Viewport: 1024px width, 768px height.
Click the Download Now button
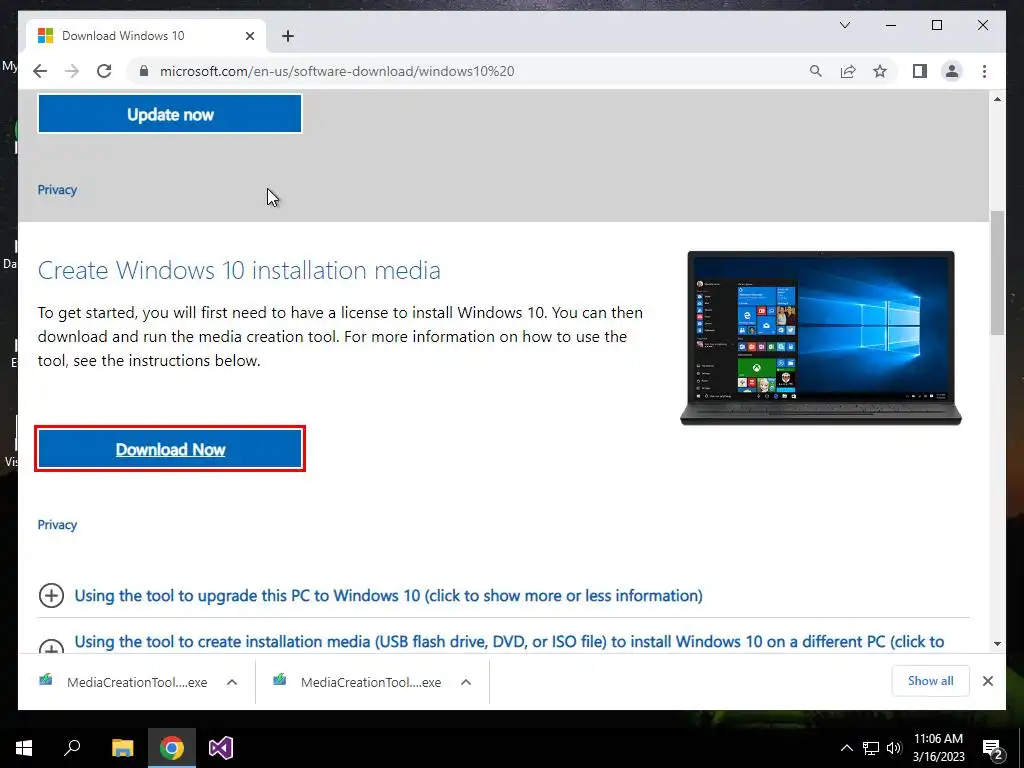[x=170, y=449]
